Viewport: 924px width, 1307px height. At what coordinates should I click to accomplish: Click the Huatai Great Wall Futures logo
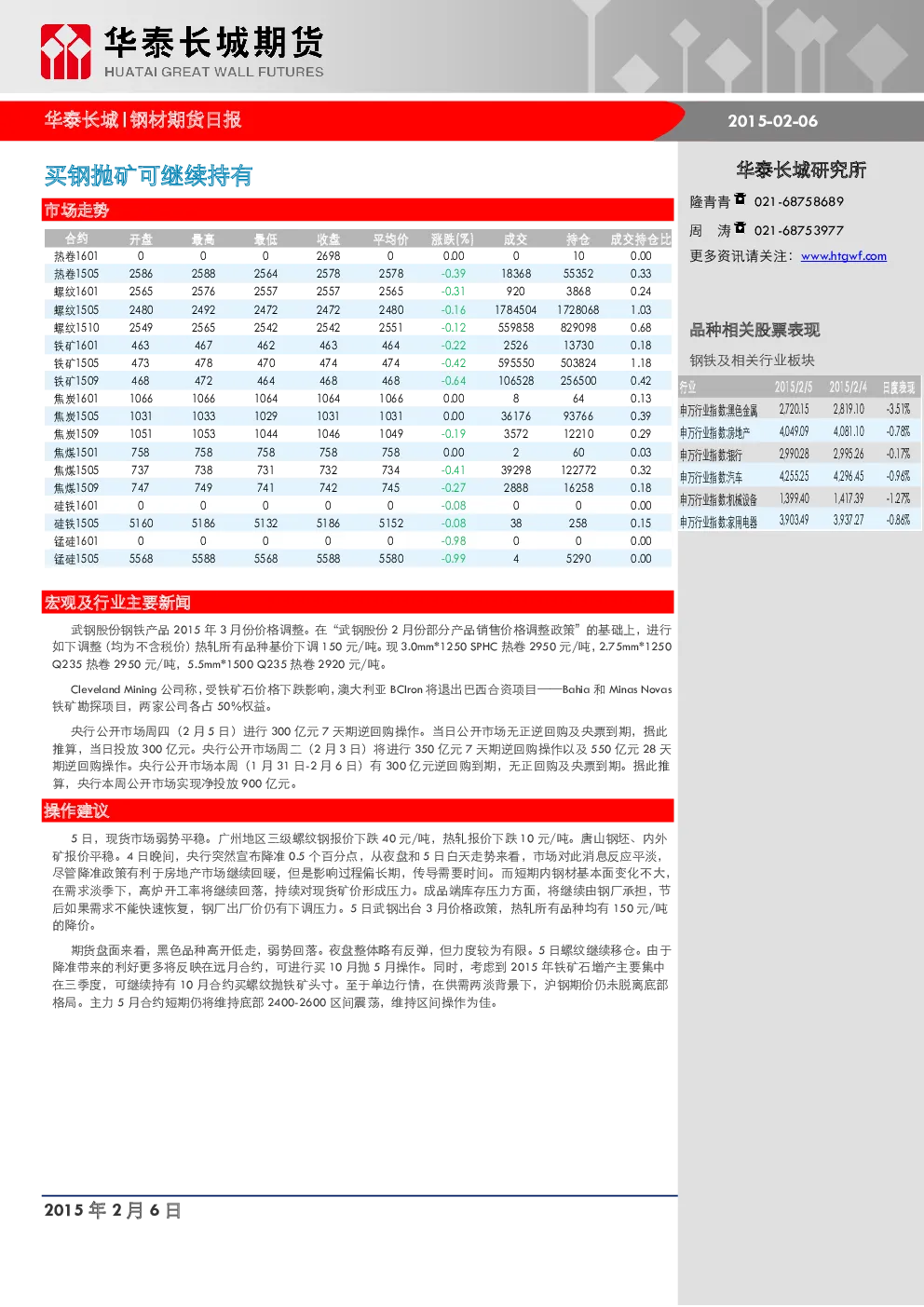point(183,52)
